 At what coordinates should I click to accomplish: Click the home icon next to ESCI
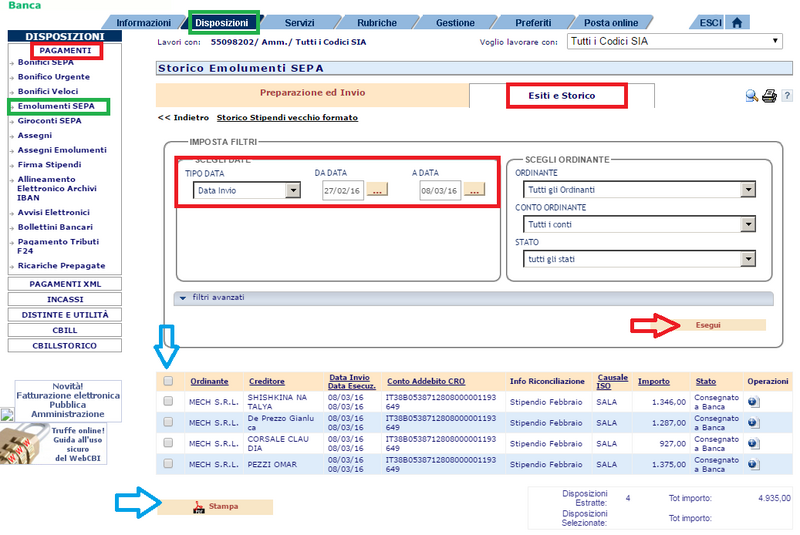pyautogui.click(x=737, y=22)
